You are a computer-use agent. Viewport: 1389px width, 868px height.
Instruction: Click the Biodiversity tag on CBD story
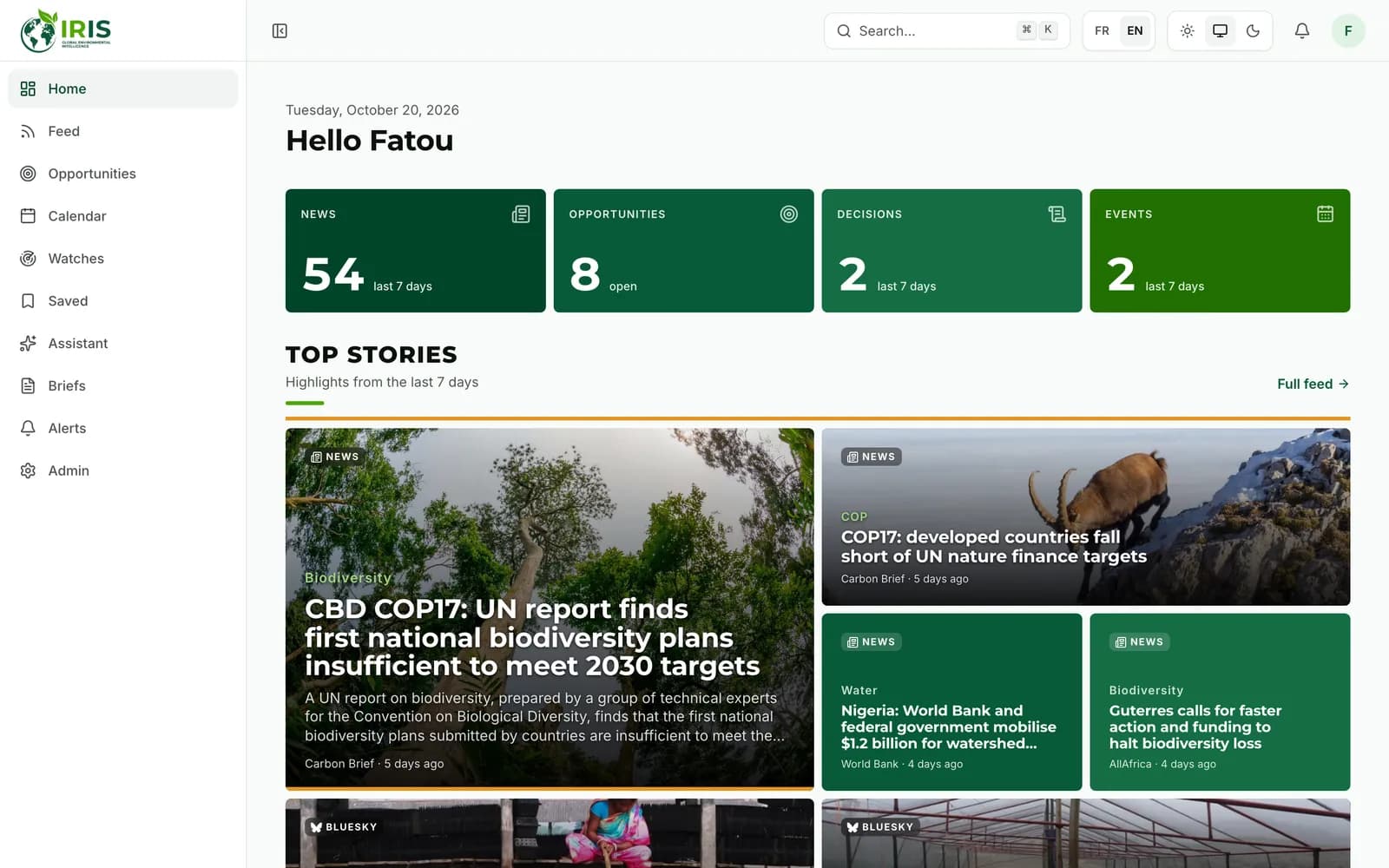pos(348,578)
